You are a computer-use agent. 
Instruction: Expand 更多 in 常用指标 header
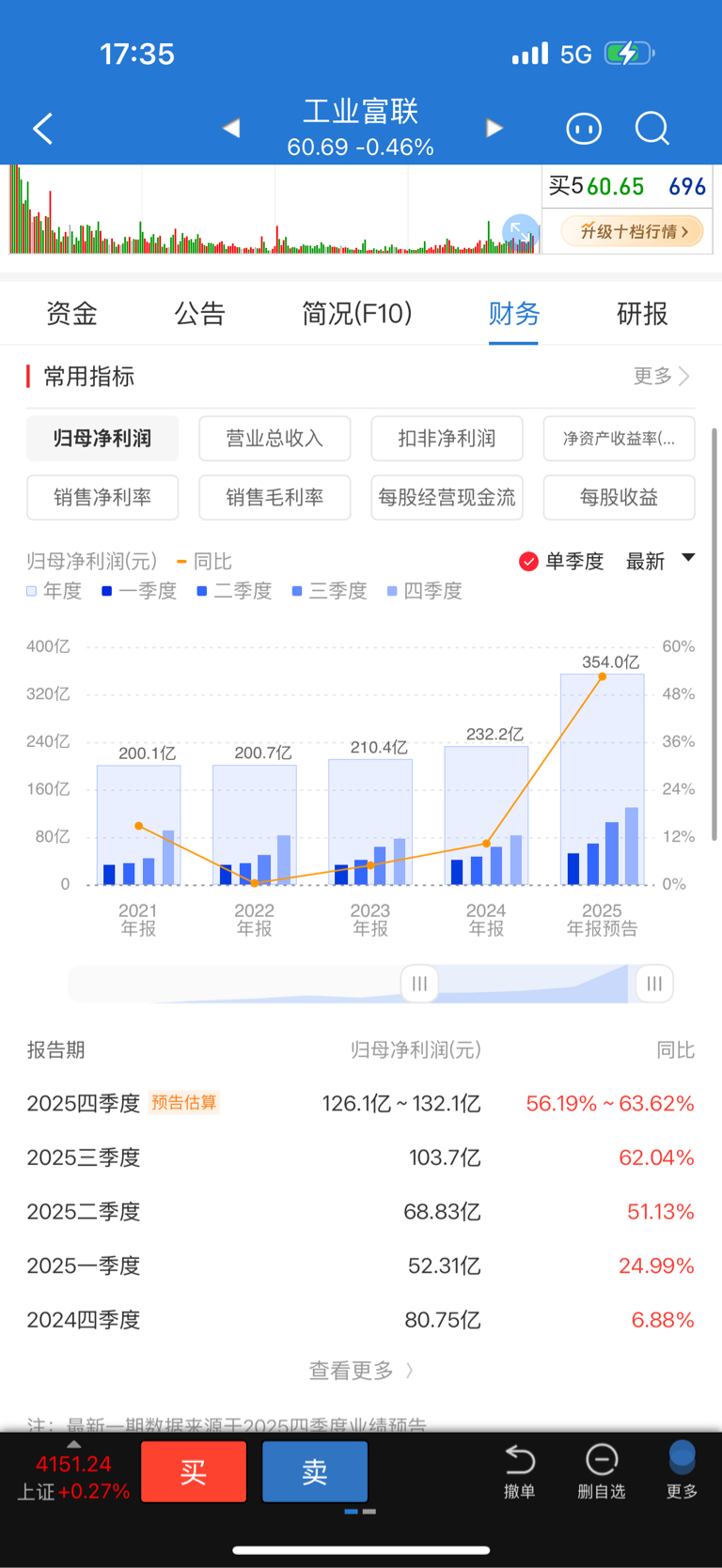click(662, 377)
